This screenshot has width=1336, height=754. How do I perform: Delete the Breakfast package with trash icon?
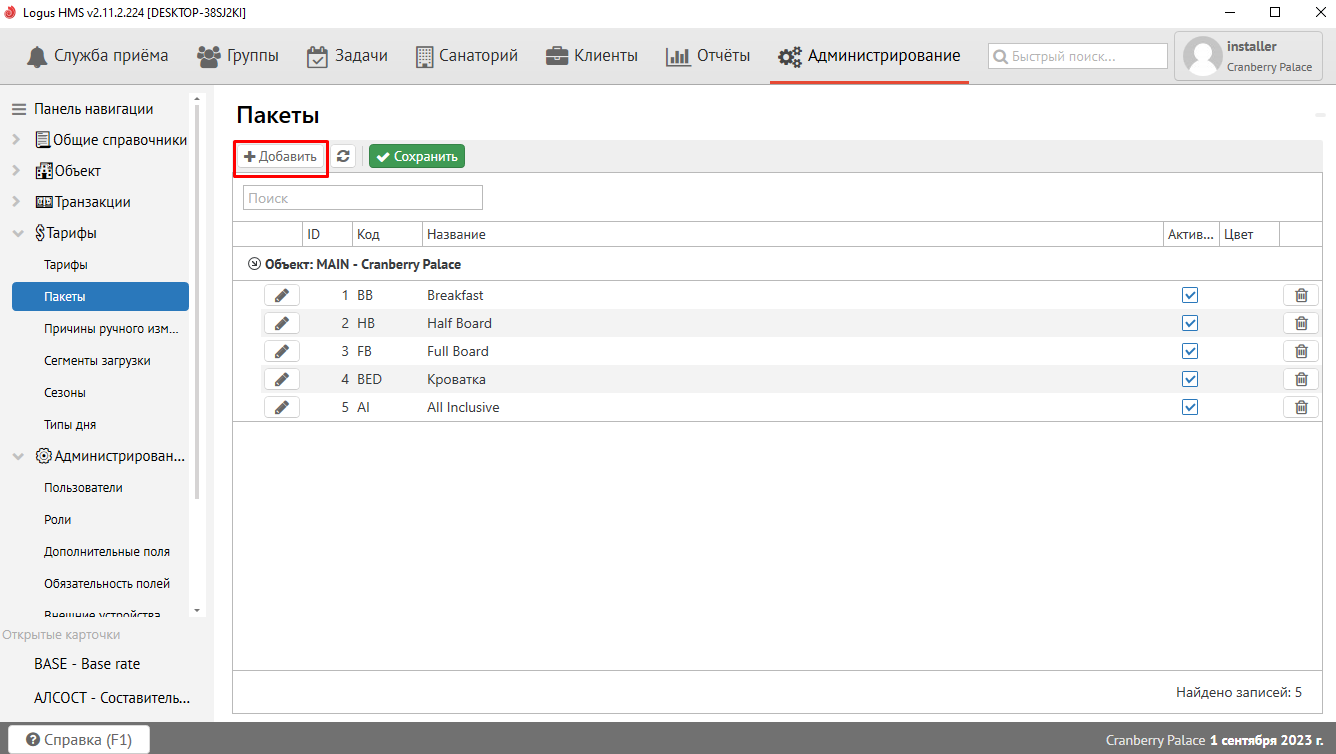pos(1301,295)
